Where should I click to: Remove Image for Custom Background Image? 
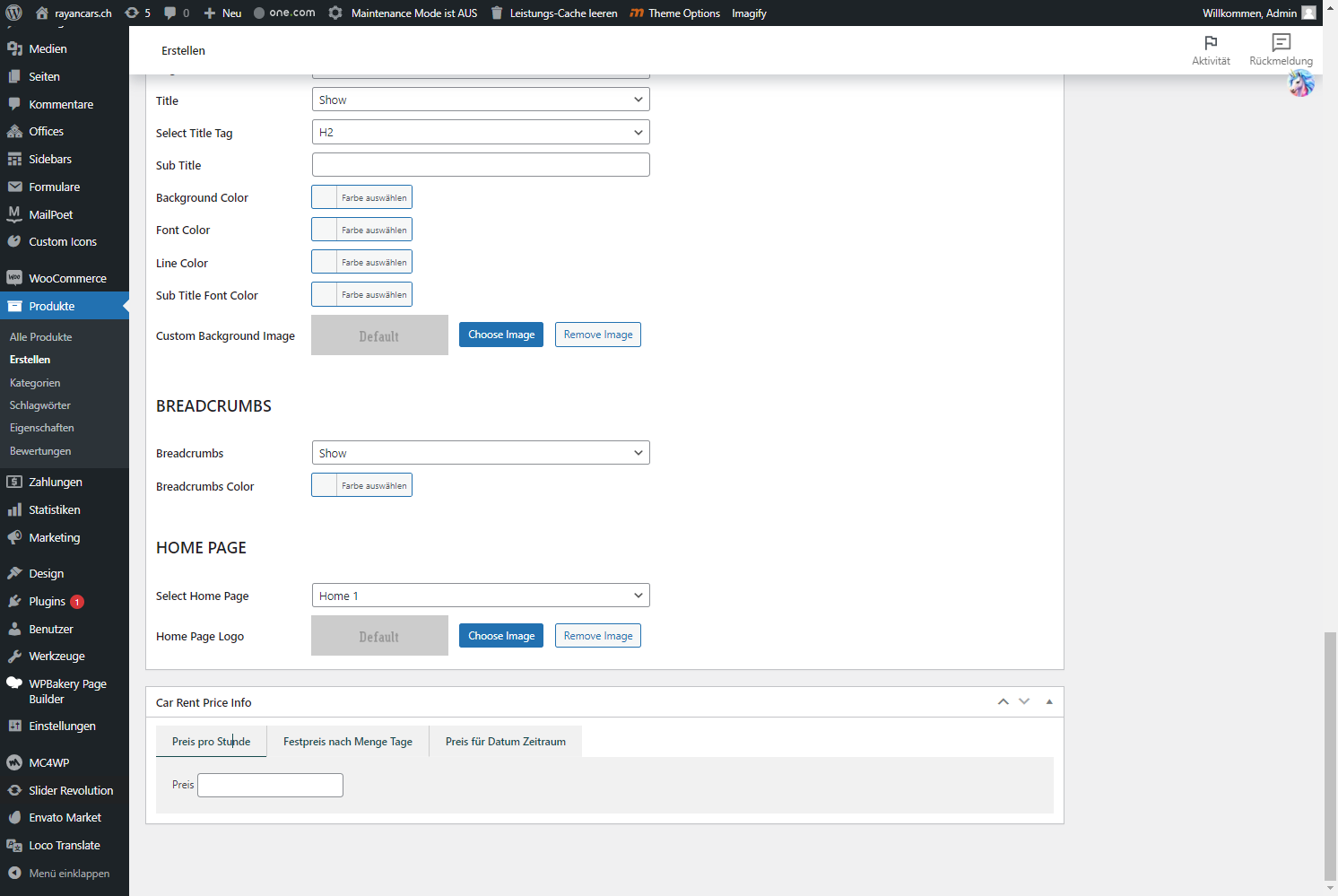tap(598, 335)
